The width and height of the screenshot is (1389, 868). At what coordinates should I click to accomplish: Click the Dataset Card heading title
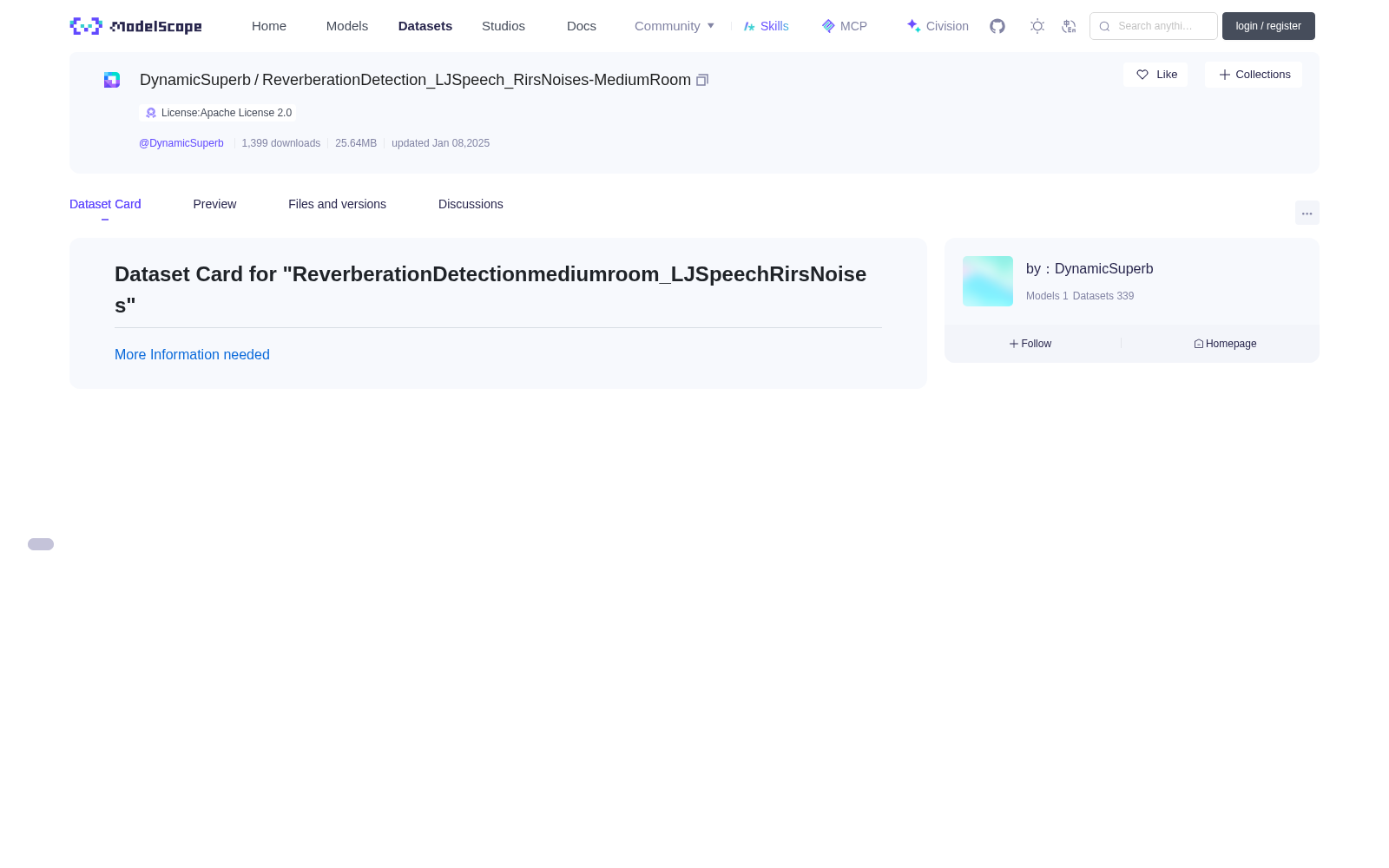(x=490, y=289)
